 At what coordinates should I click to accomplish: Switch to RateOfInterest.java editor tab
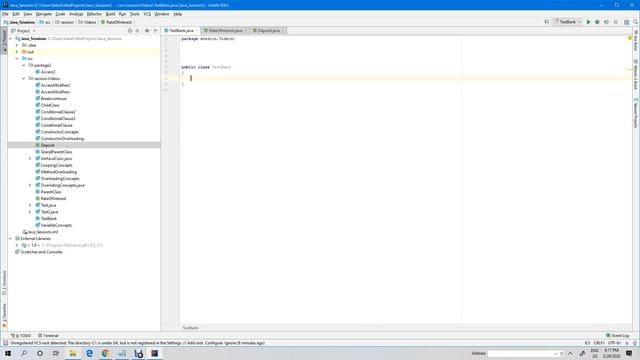click(x=225, y=31)
